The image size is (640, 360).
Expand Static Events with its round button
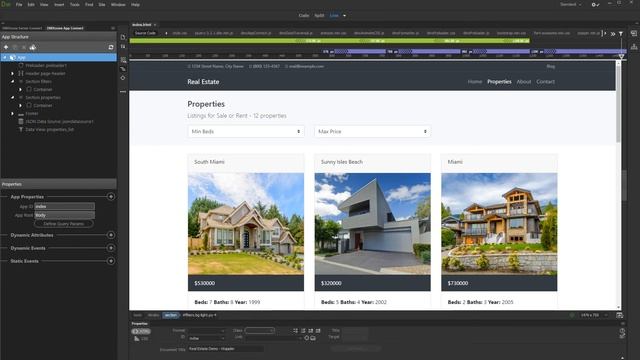[111, 261]
